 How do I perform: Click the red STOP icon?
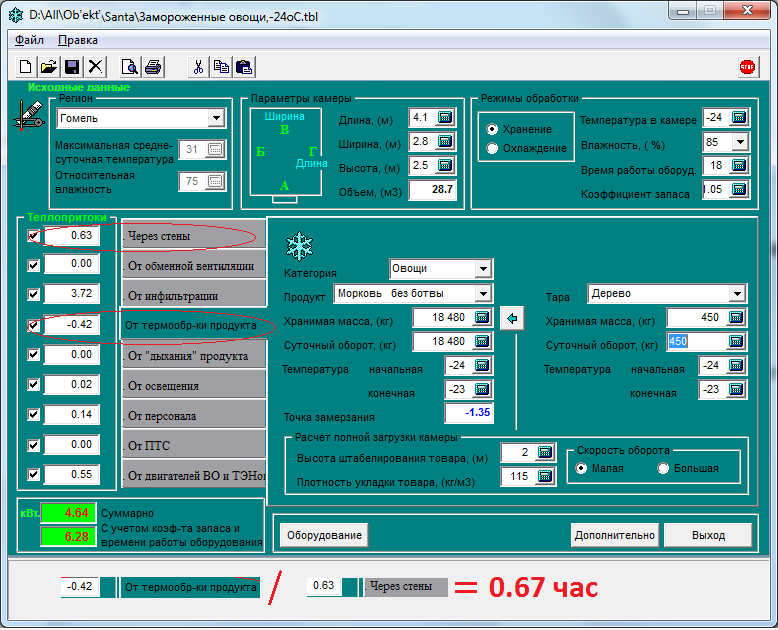click(747, 66)
